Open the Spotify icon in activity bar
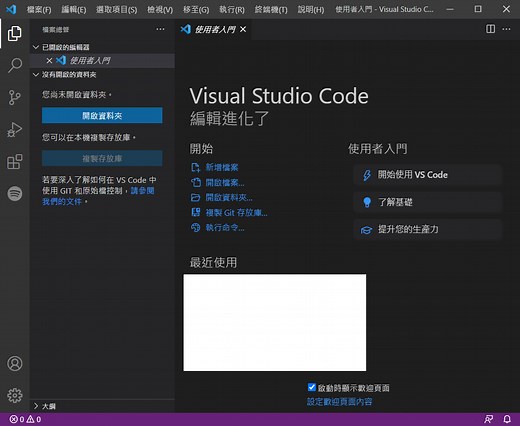 click(15, 193)
